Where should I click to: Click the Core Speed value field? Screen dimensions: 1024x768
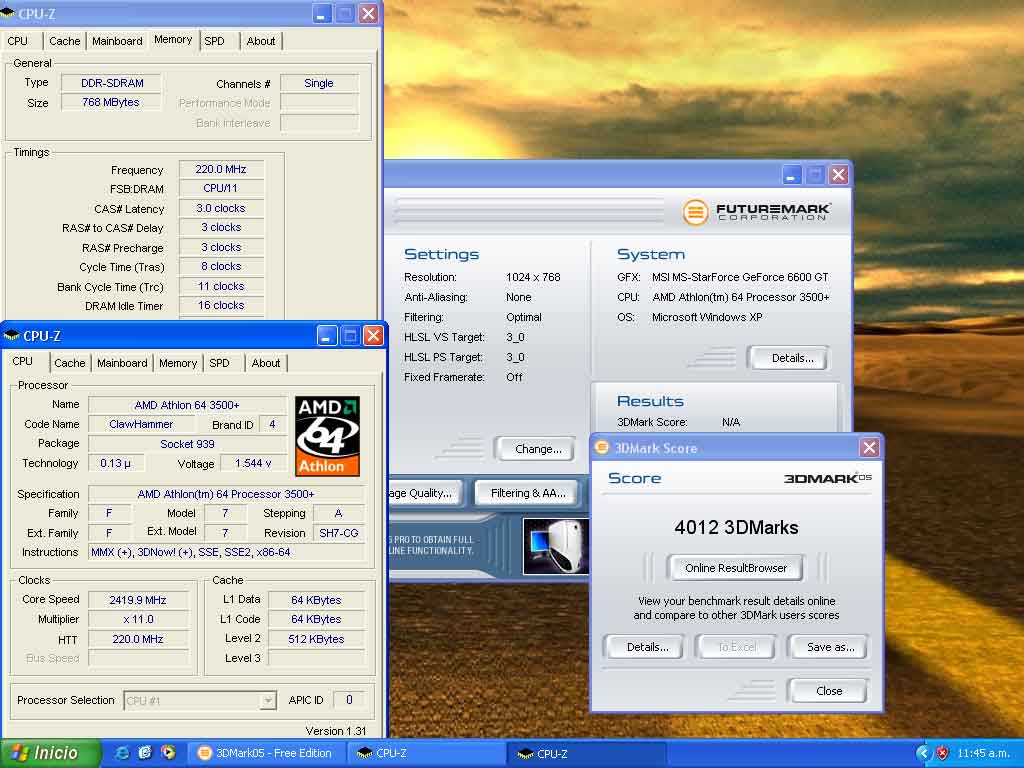click(x=136, y=600)
